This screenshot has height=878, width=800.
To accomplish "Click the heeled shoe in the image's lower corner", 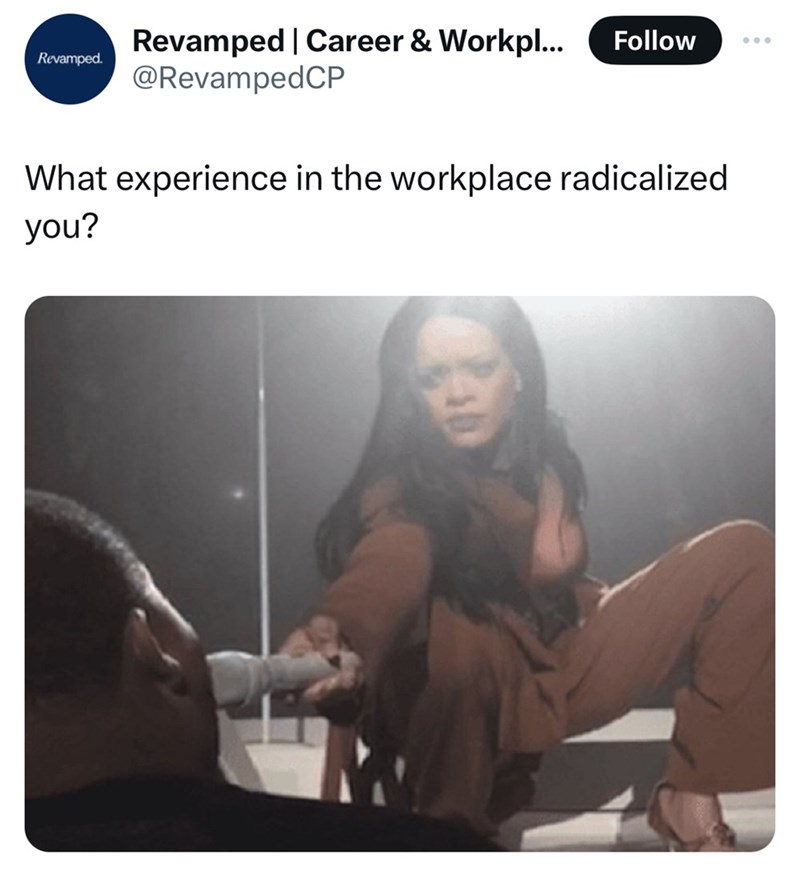I will pyautogui.click(x=691, y=818).
